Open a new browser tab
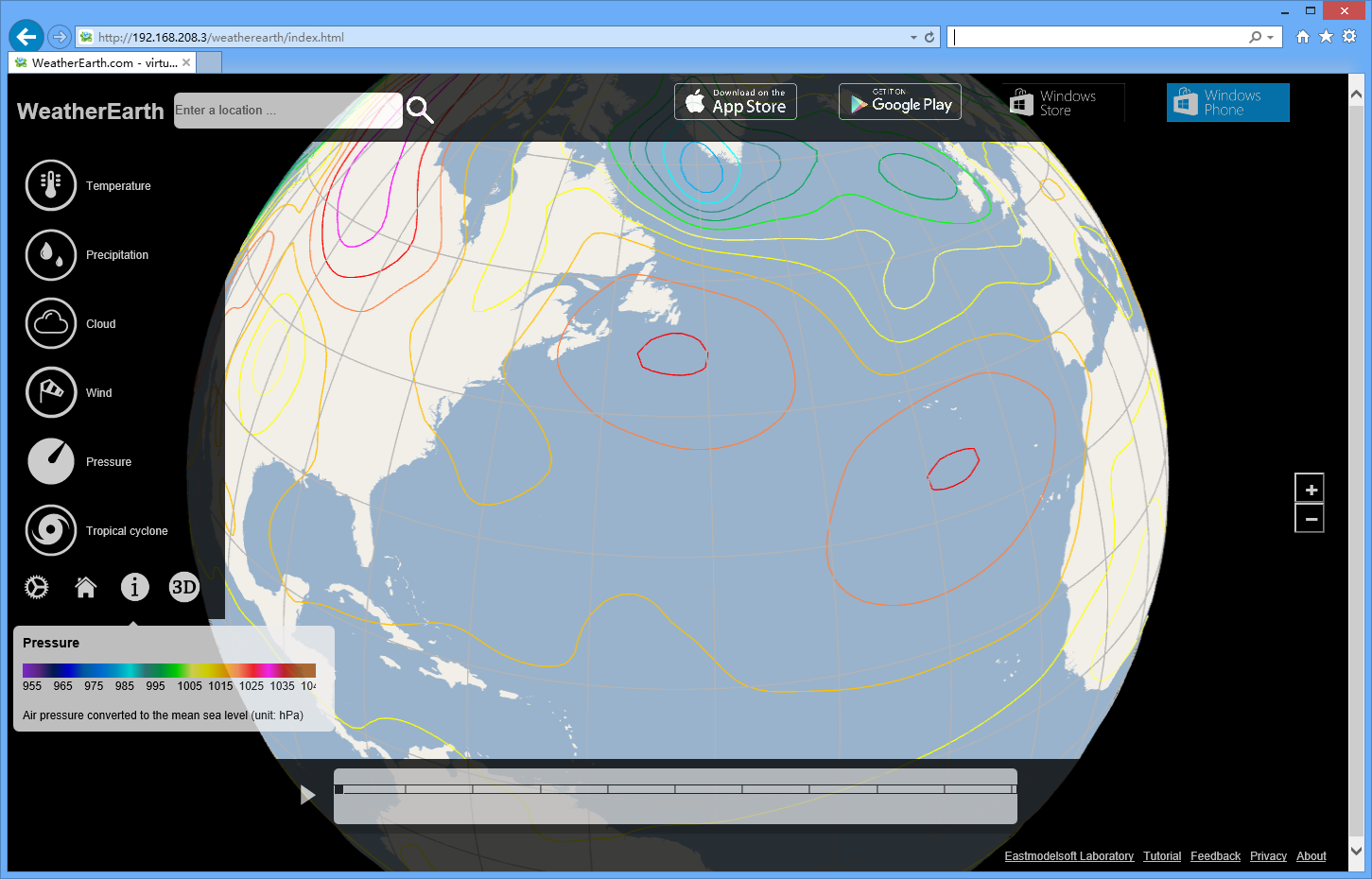This screenshot has width=1372, height=879. click(x=209, y=63)
